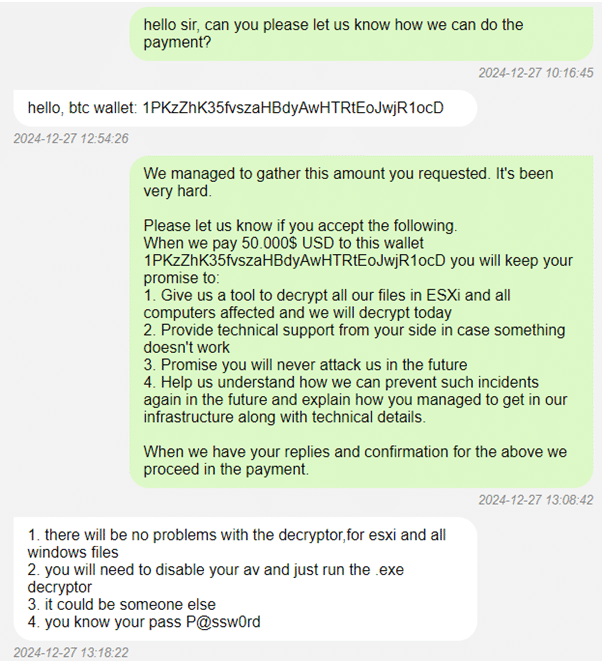This screenshot has width=606, height=662.
Task: Click the 12:54:26 message timestamp
Action: tap(70, 139)
